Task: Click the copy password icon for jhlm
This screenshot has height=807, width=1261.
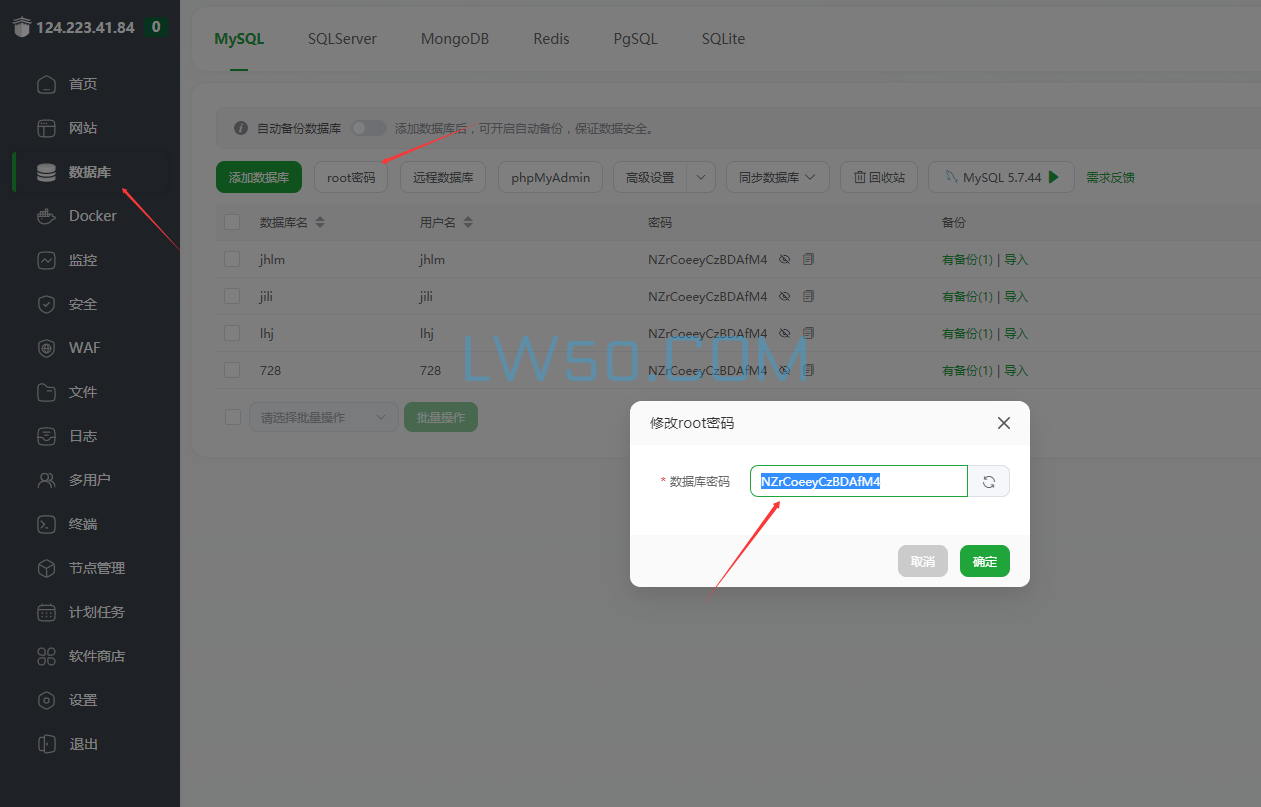Action: pos(808,259)
